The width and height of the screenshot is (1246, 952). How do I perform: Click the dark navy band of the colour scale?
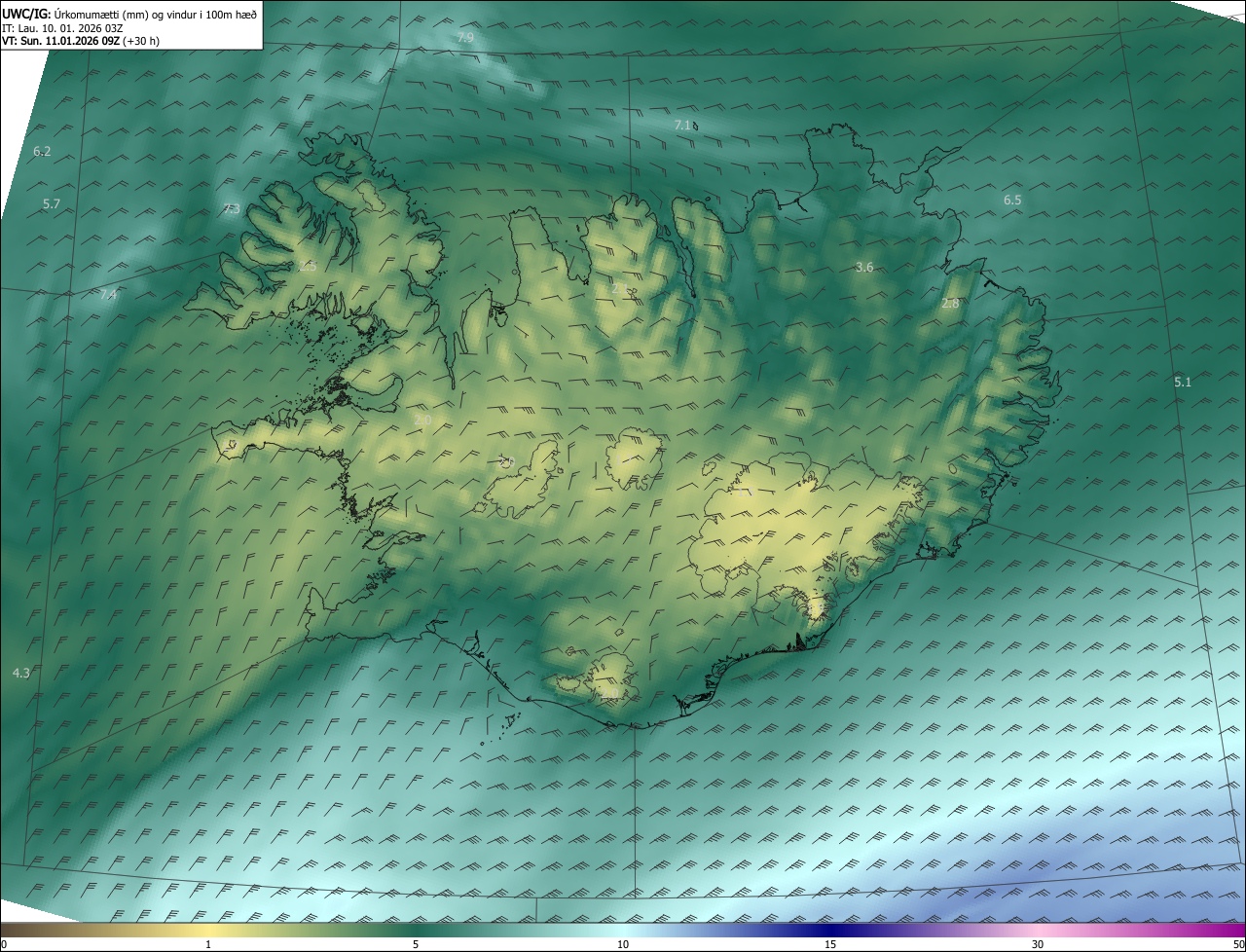click(830, 930)
